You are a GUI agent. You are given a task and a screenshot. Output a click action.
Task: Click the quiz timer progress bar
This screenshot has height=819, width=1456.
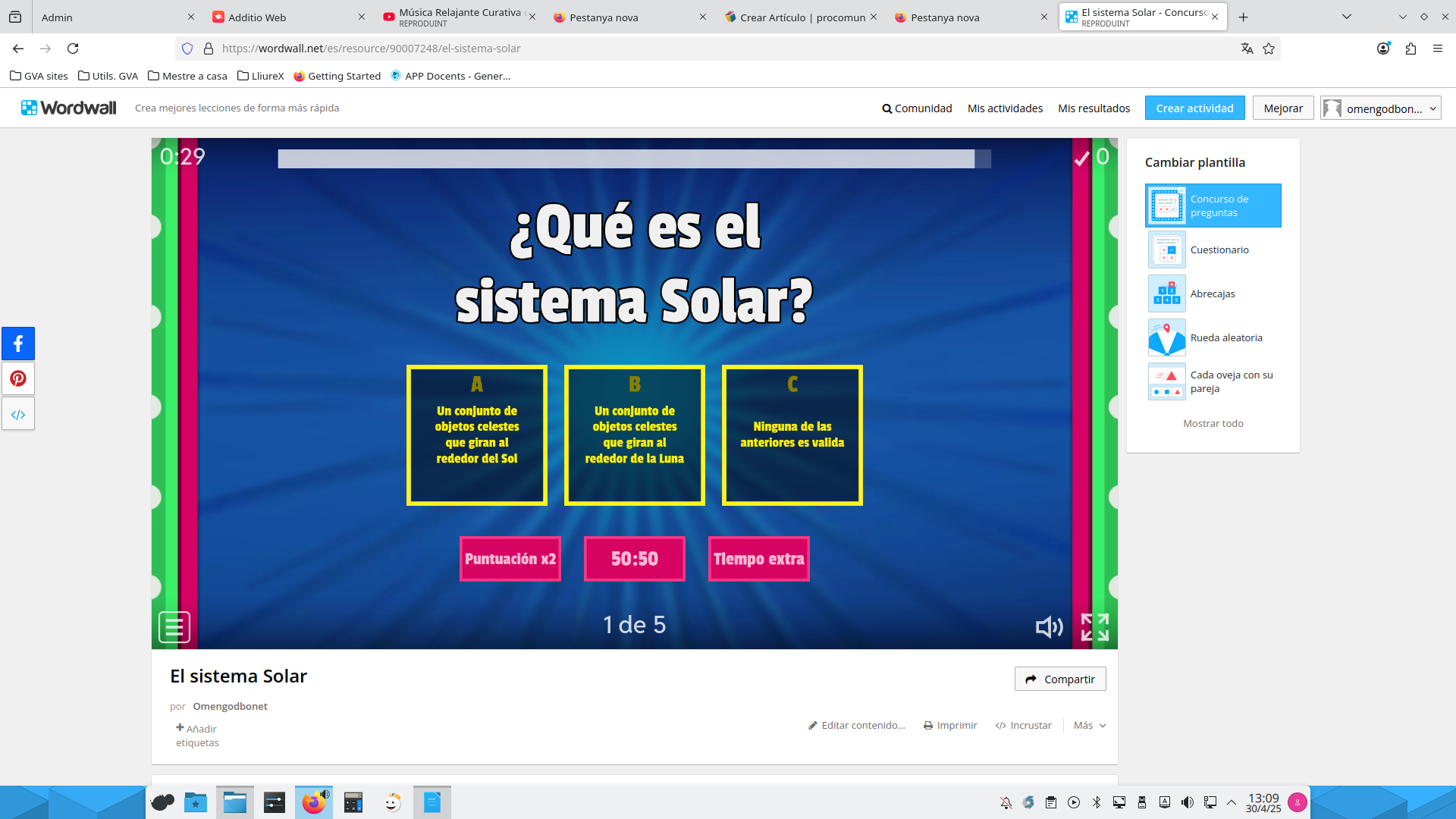634,159
